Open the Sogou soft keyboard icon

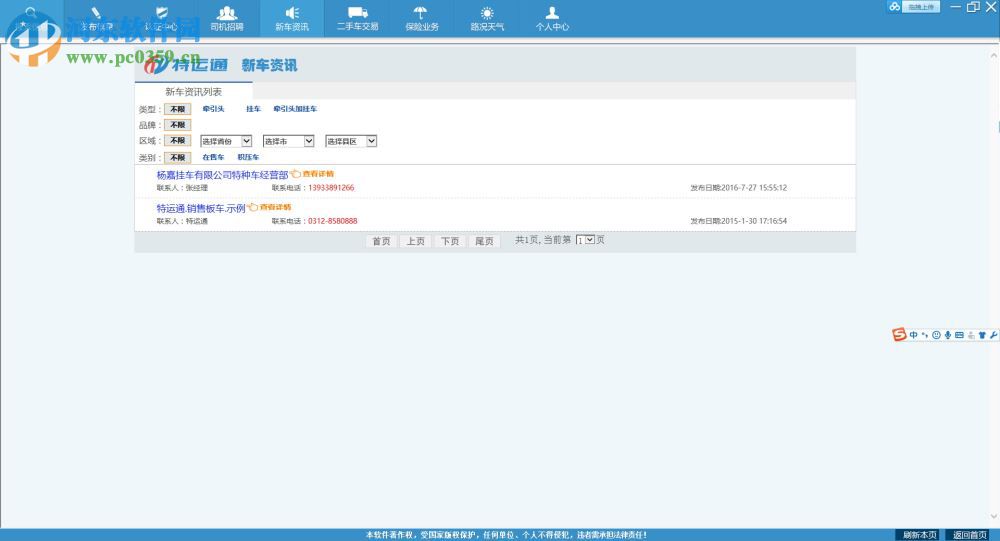point(959,335)
